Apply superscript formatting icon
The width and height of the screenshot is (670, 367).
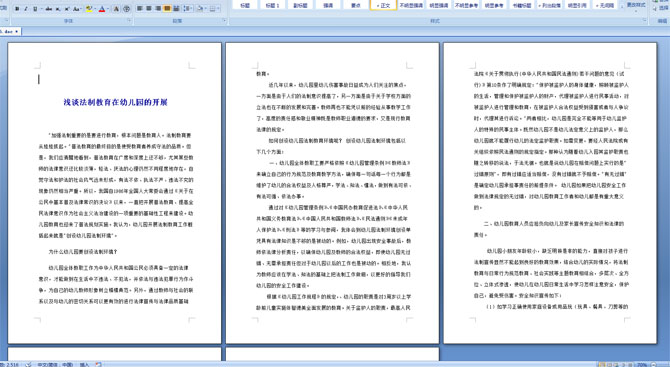67,9
